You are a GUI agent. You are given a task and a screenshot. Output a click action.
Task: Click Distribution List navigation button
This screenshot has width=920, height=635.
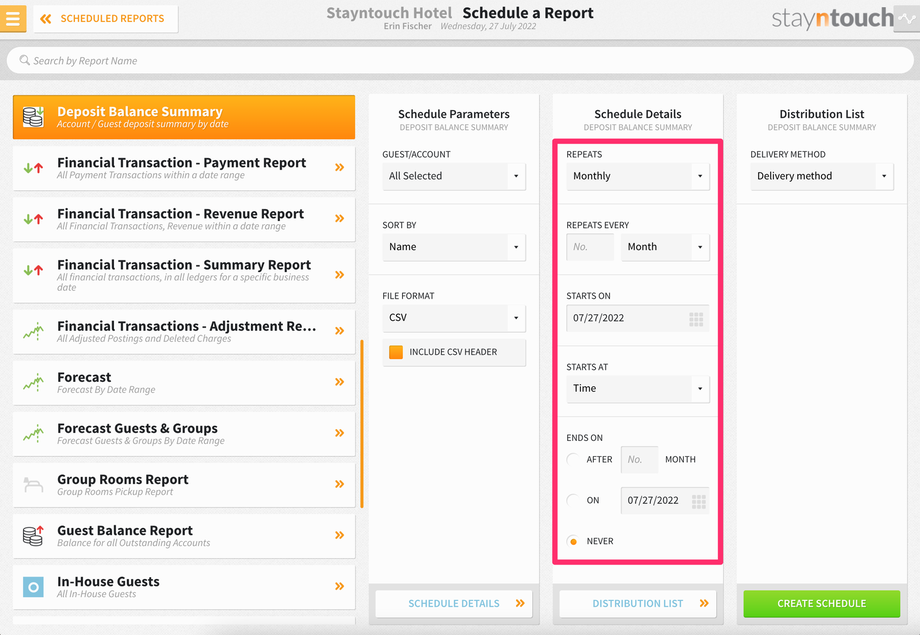tap(638, 603)
